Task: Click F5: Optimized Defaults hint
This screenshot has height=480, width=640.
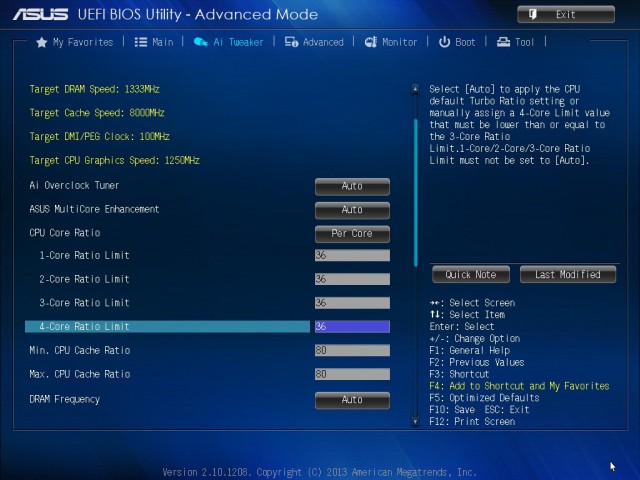Action: pos(484,398)
